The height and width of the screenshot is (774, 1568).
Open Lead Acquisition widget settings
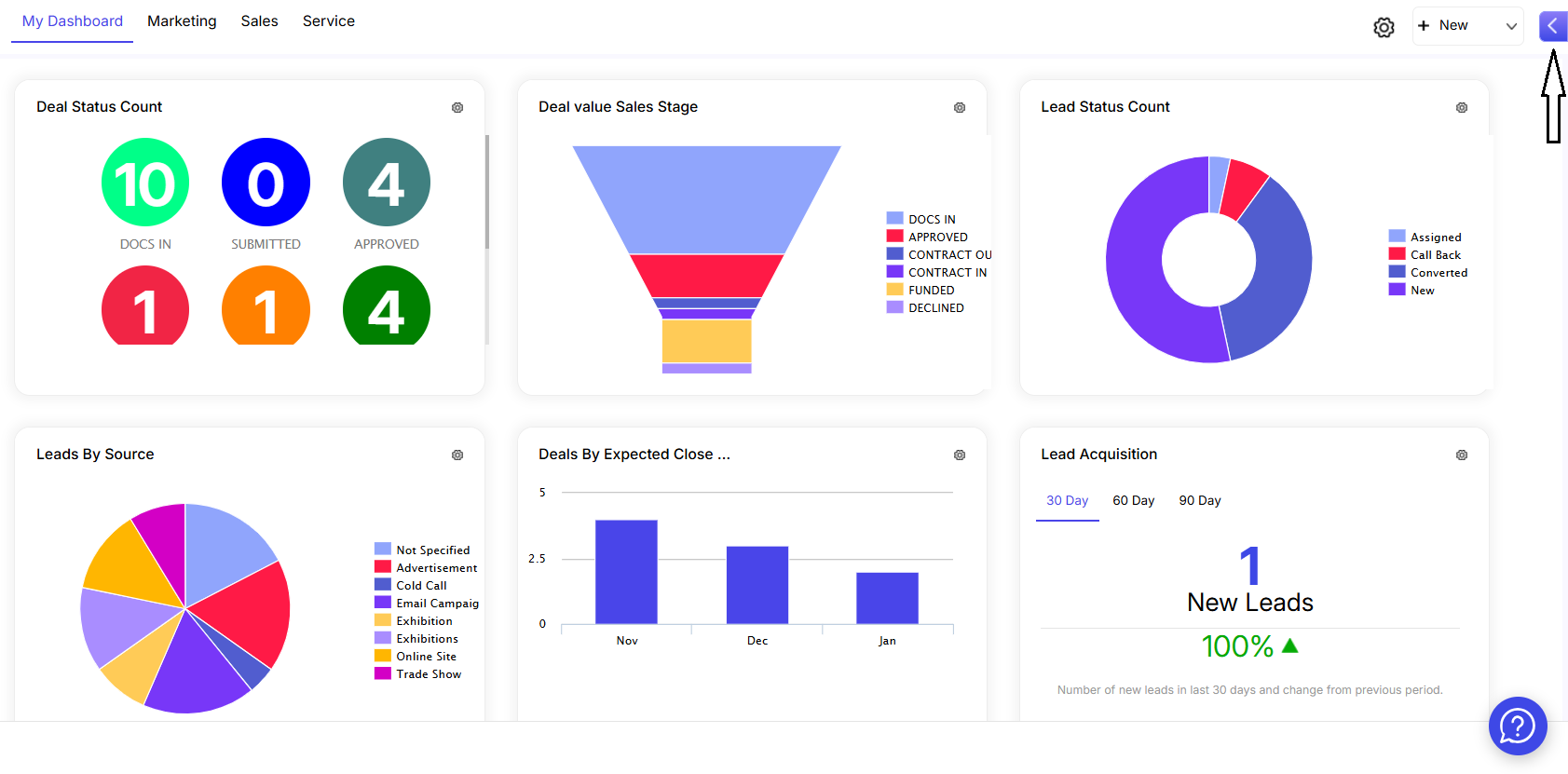coord(1461,455)
